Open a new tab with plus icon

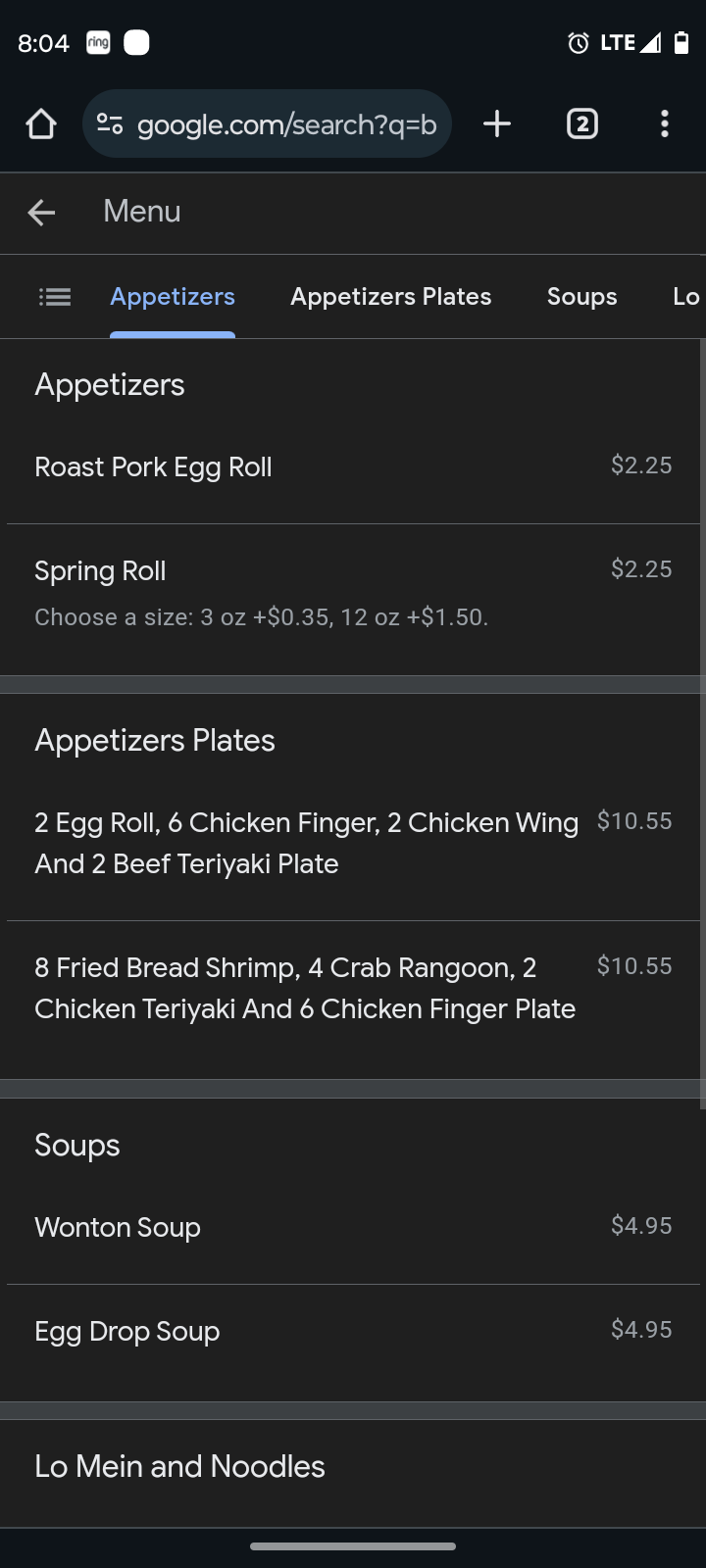[x=497, y=124]
